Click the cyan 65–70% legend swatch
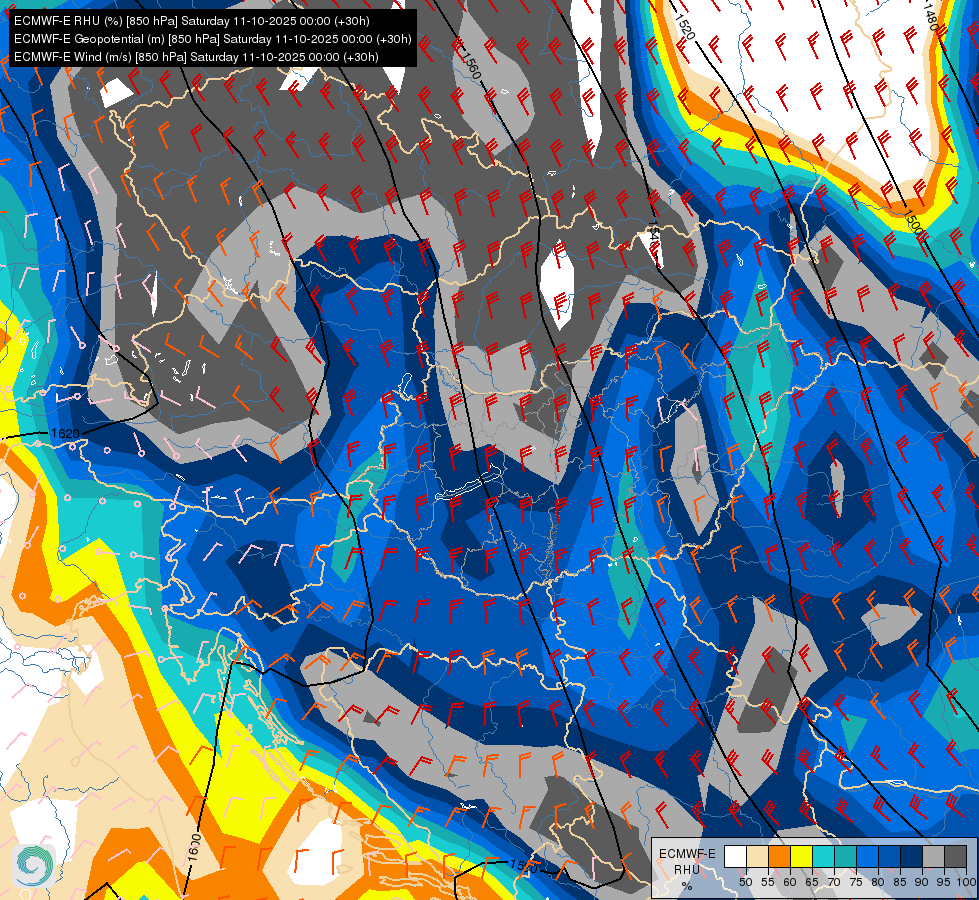Screen dimensions: 979x900 click(x=824, y=856)
